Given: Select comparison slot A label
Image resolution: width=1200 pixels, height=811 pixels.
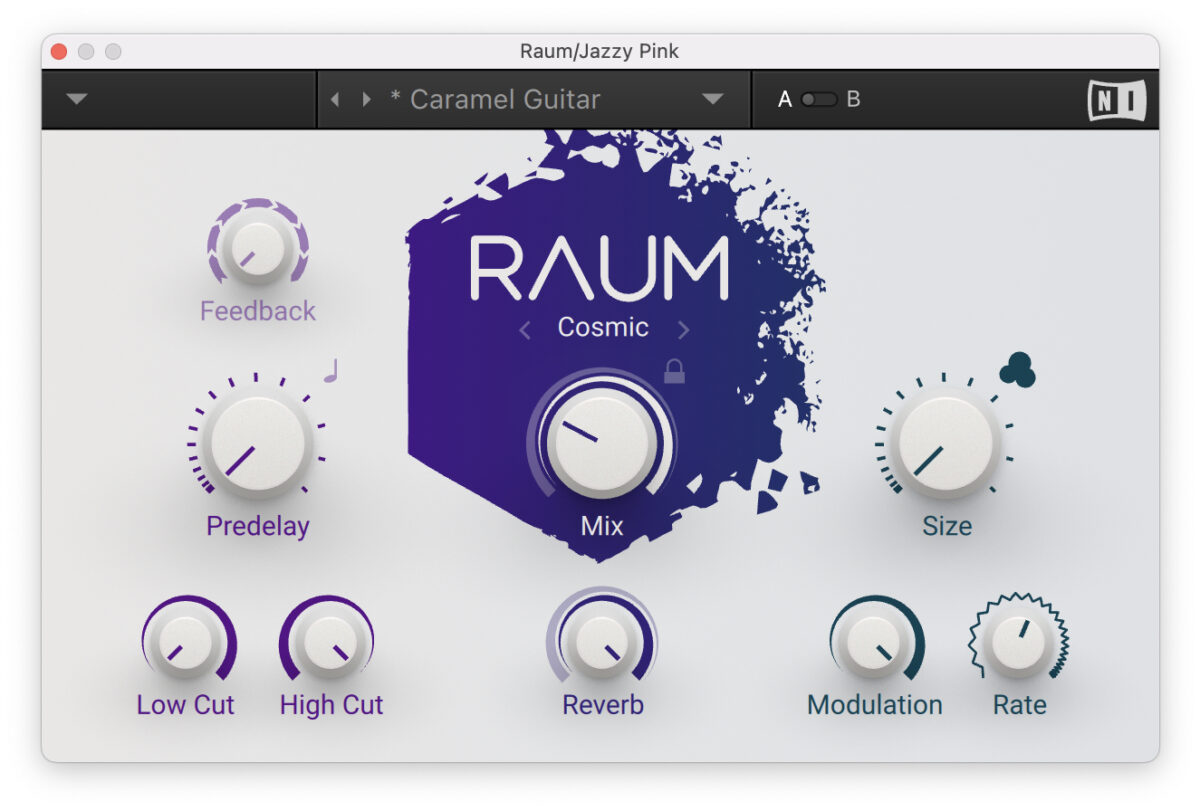Looking at the screenshot, I should pyautogui.click(x=785, y=99).
